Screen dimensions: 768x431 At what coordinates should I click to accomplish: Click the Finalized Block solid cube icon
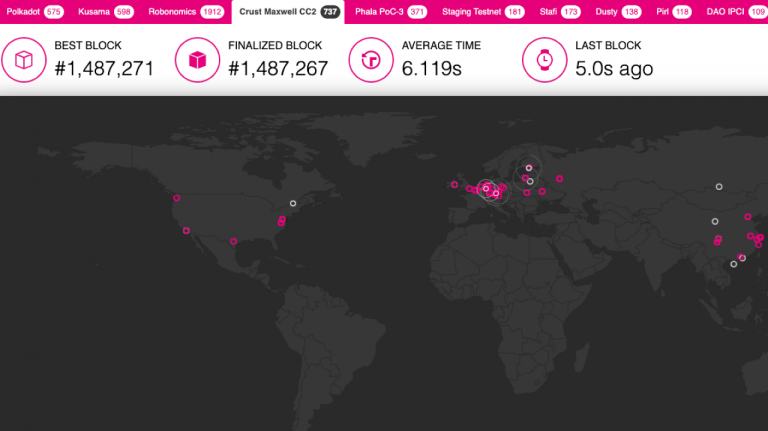click(x=197, y=60)
